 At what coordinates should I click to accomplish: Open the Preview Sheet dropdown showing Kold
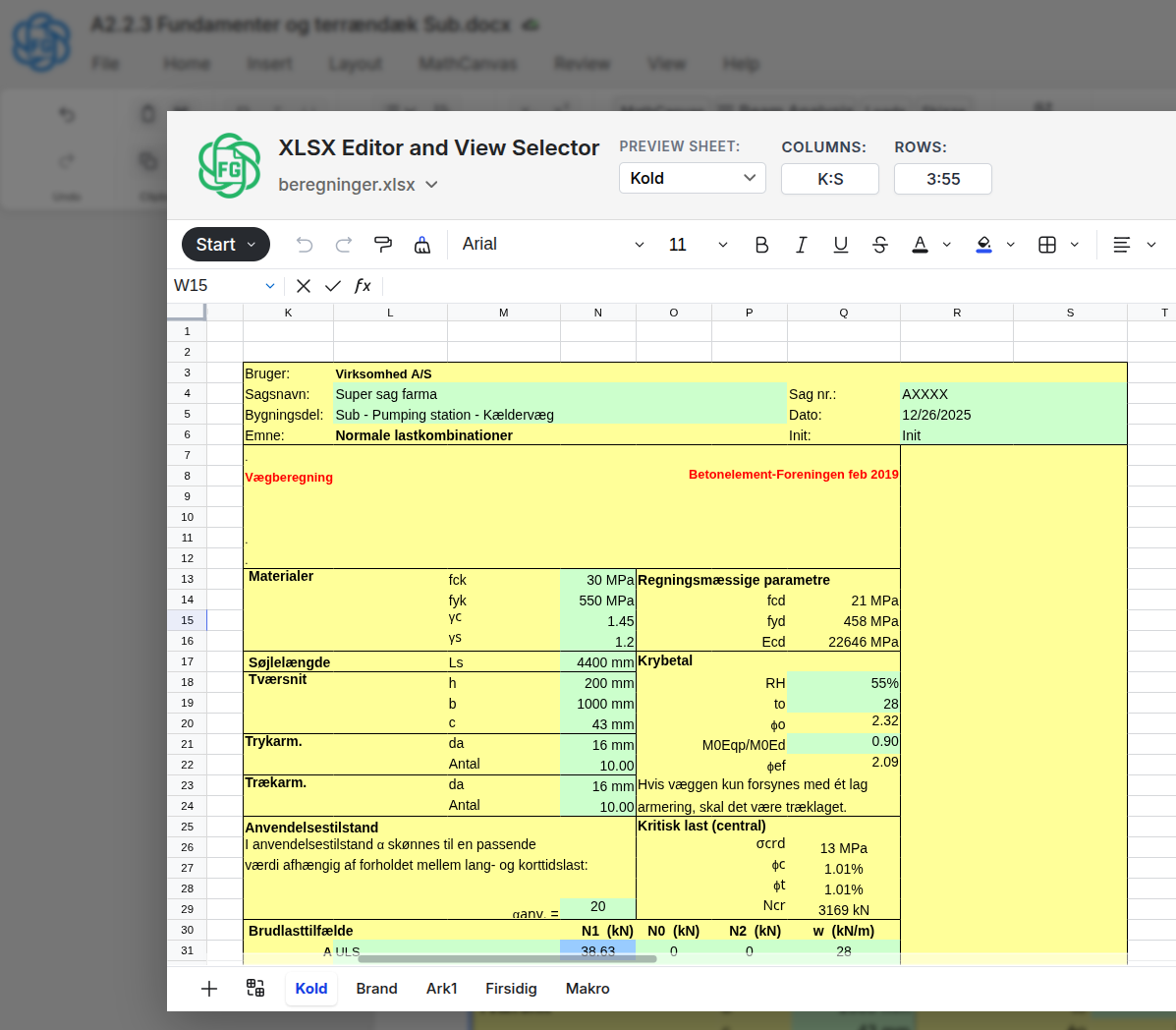[692, 178]
